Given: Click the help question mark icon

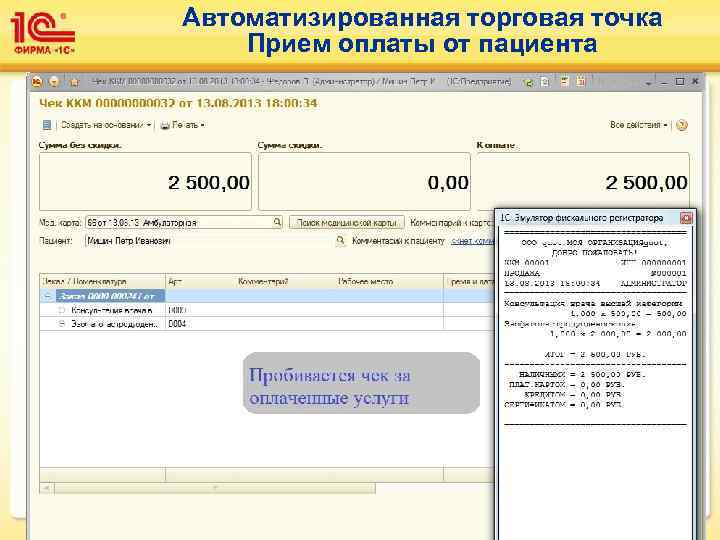Looking at the screenshot, I should pyautogui.click(x=682, y=125).
